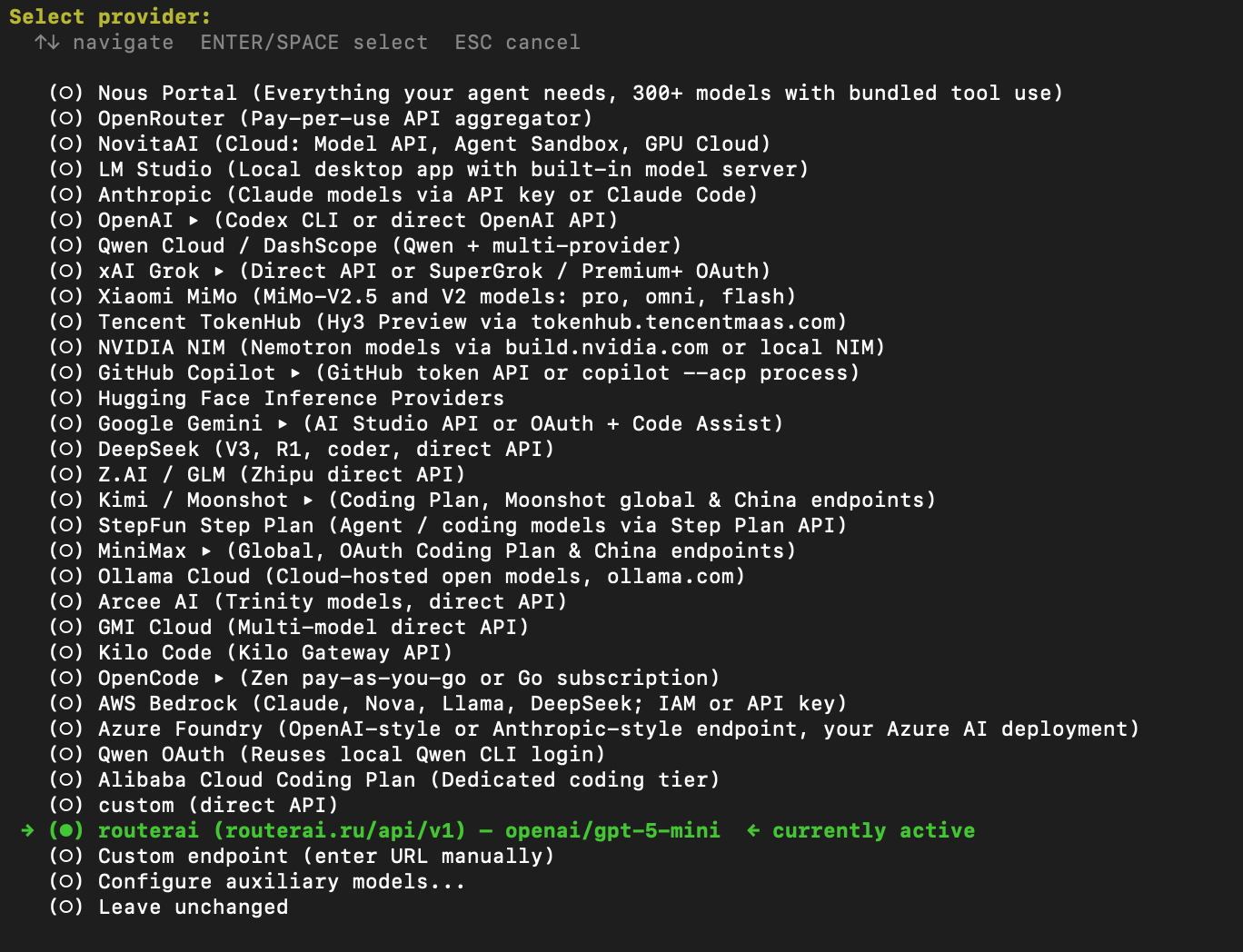Choose the AWS Bedrock provider entry
This screenshot has width=1243, height=952.
448,703
